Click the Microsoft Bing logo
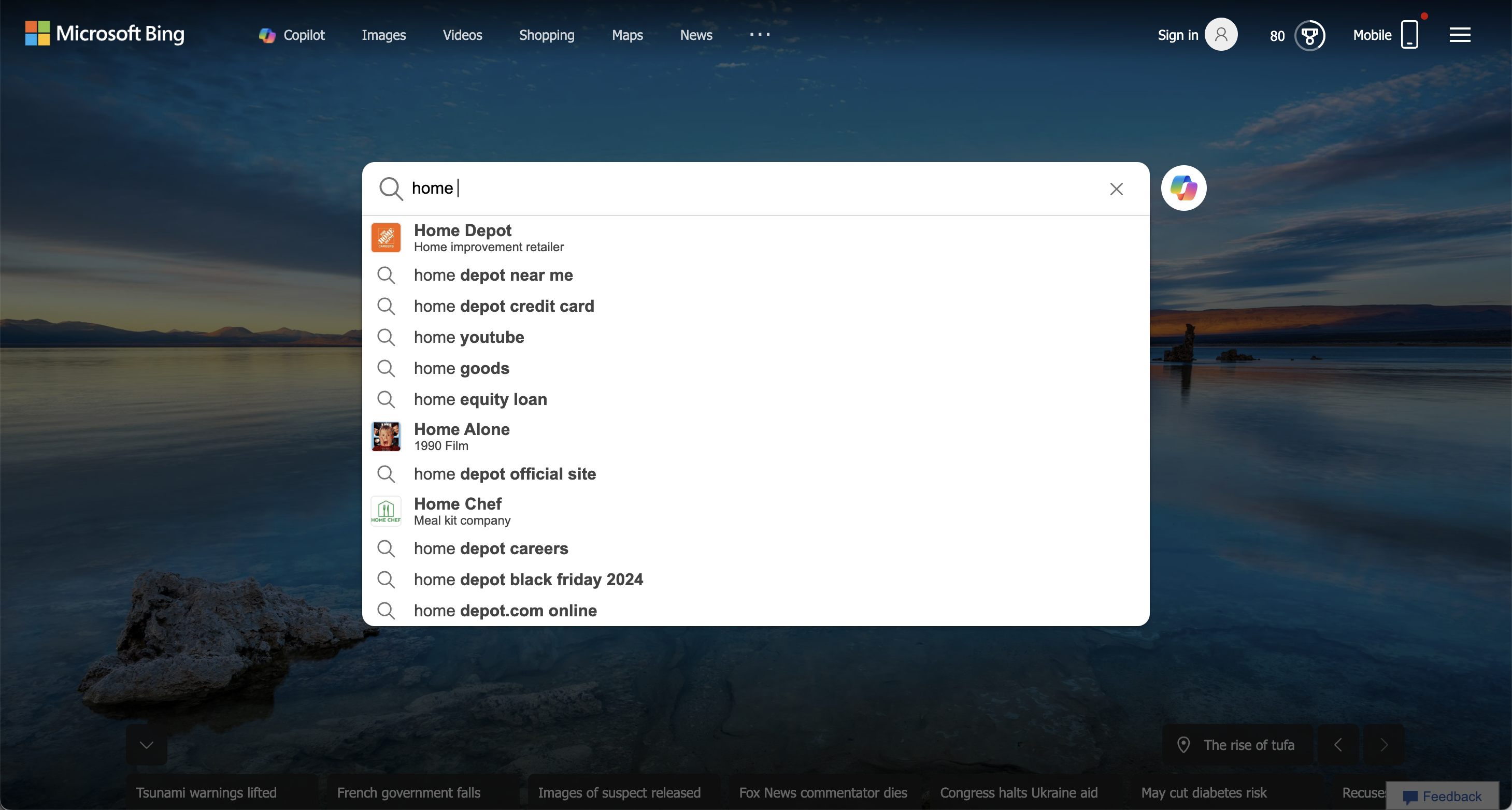 point(105,34)
